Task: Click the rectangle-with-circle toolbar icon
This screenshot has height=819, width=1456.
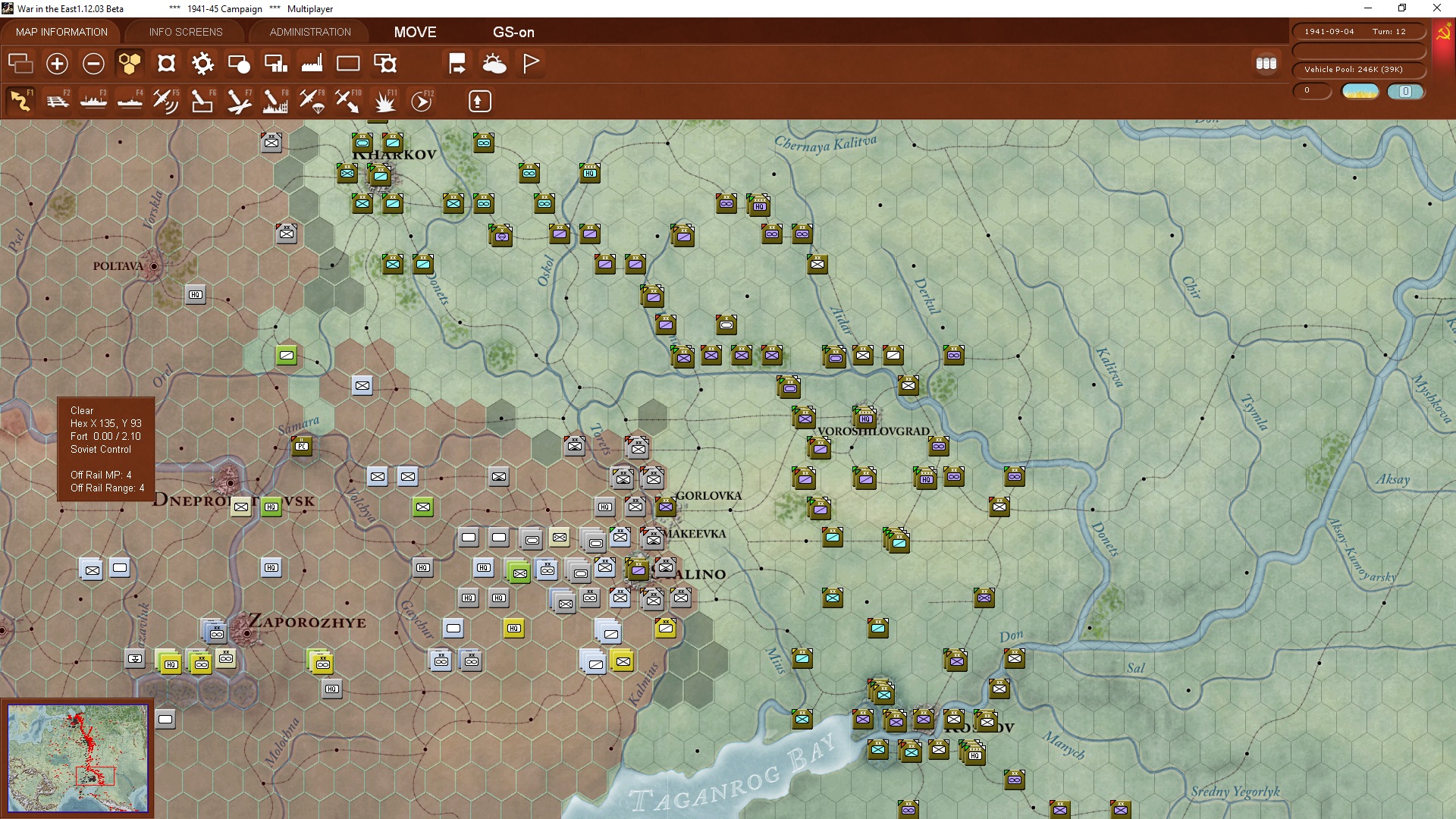Action: [x=239, y=64]
